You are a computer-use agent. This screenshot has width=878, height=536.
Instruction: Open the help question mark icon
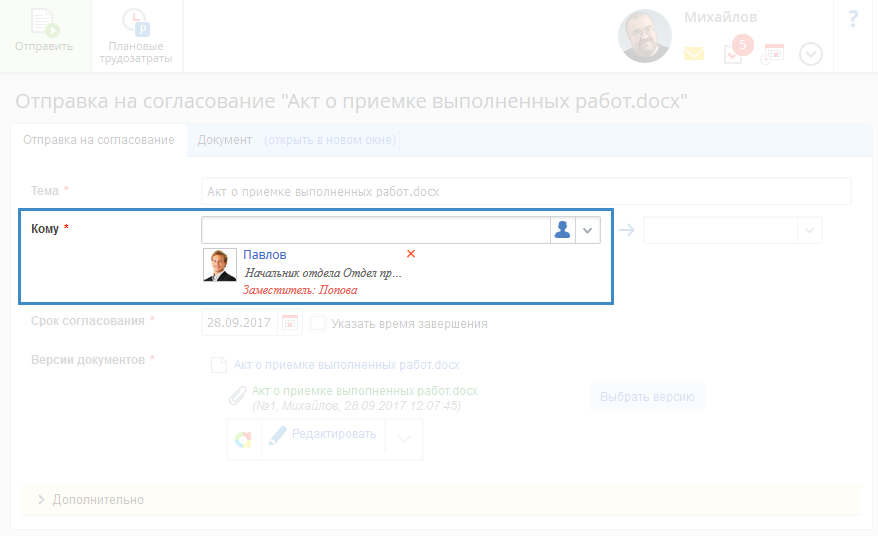852,19
